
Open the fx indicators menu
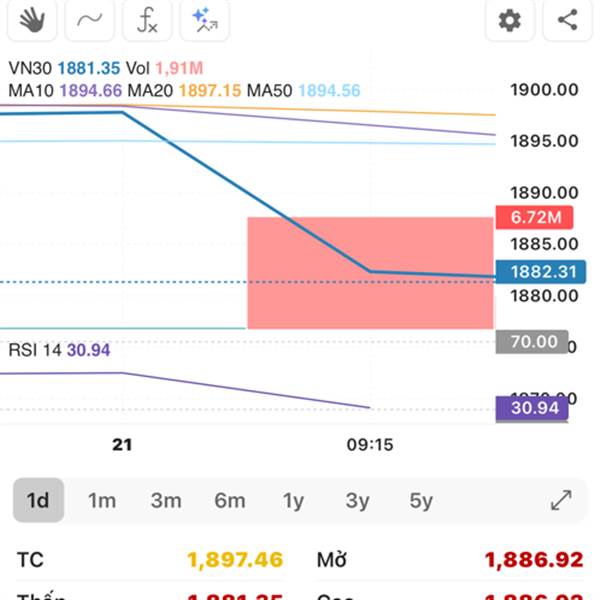click(147, 19)
